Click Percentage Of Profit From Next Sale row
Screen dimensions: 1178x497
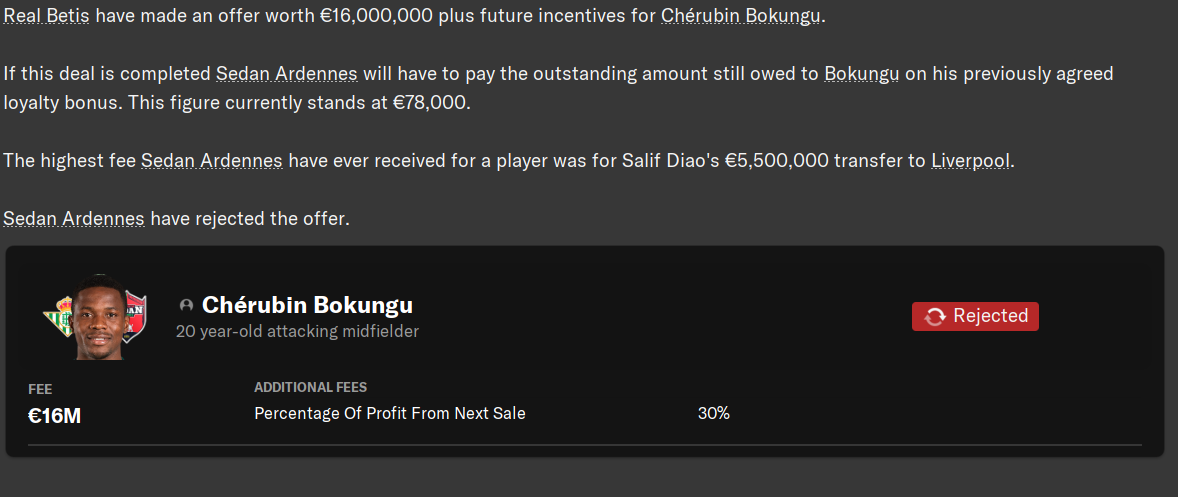(x=389, y=413)
